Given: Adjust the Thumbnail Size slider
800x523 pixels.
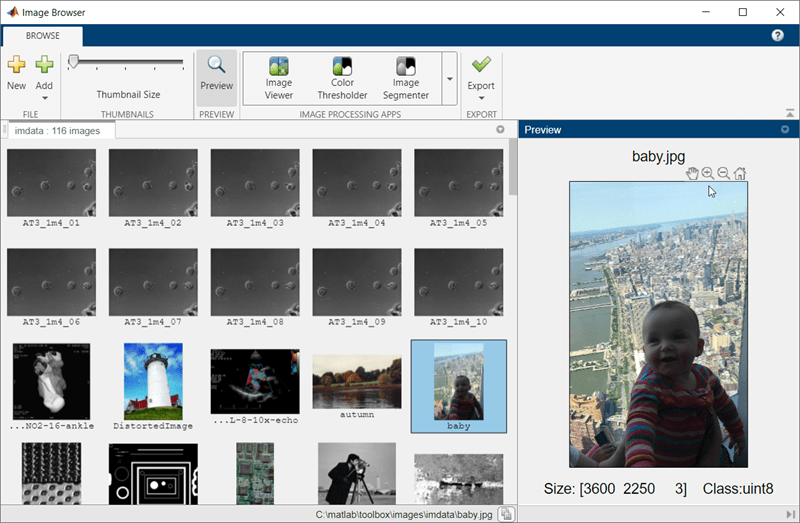Looking at the screenshot, I should 75,63.
